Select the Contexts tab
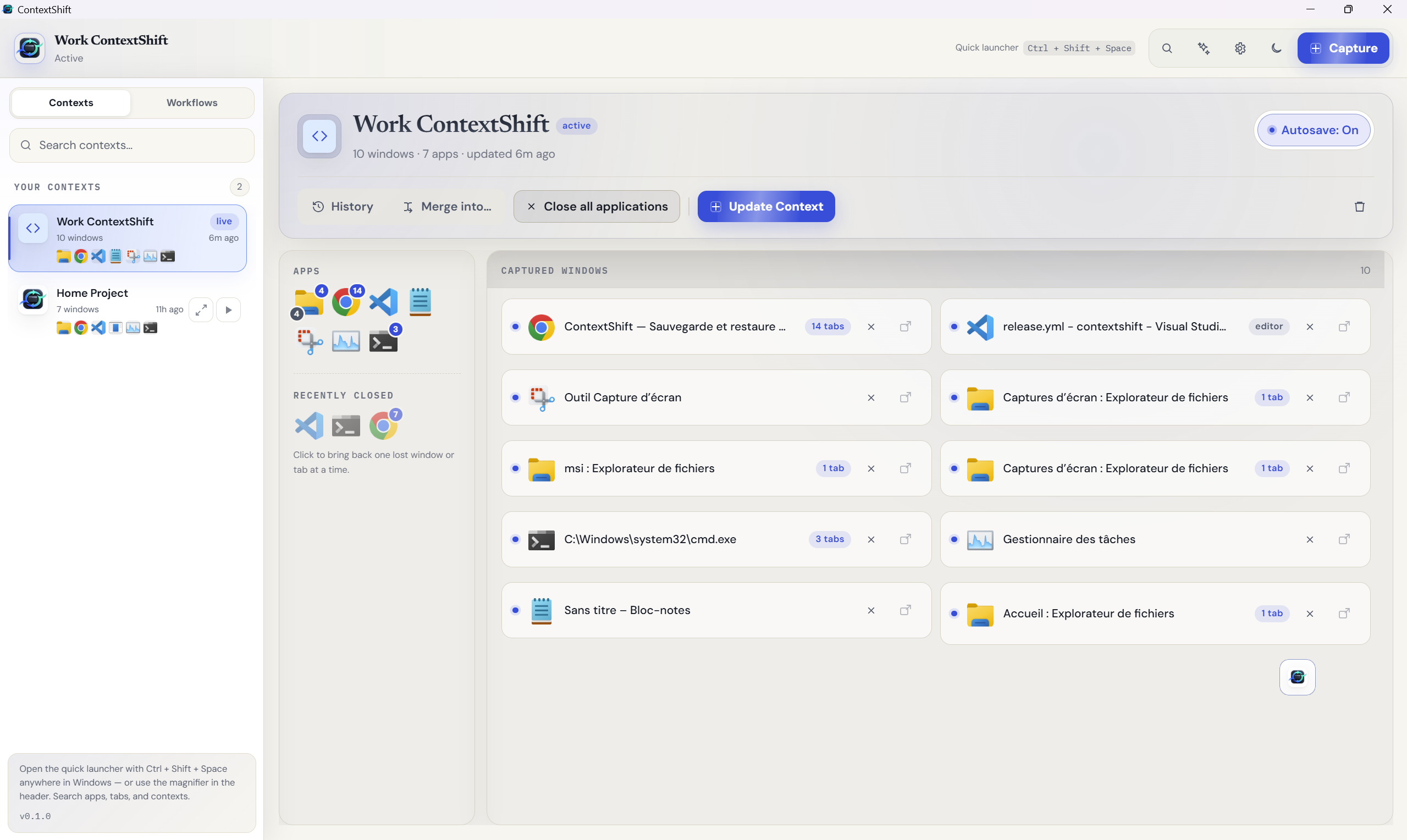Viewport: 1407px width, 840px height. point(71,102)
